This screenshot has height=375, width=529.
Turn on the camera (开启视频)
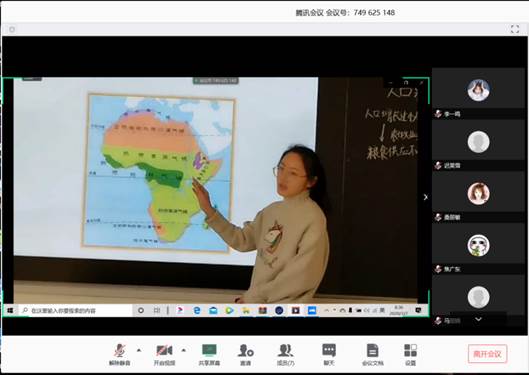coord(164,355)
